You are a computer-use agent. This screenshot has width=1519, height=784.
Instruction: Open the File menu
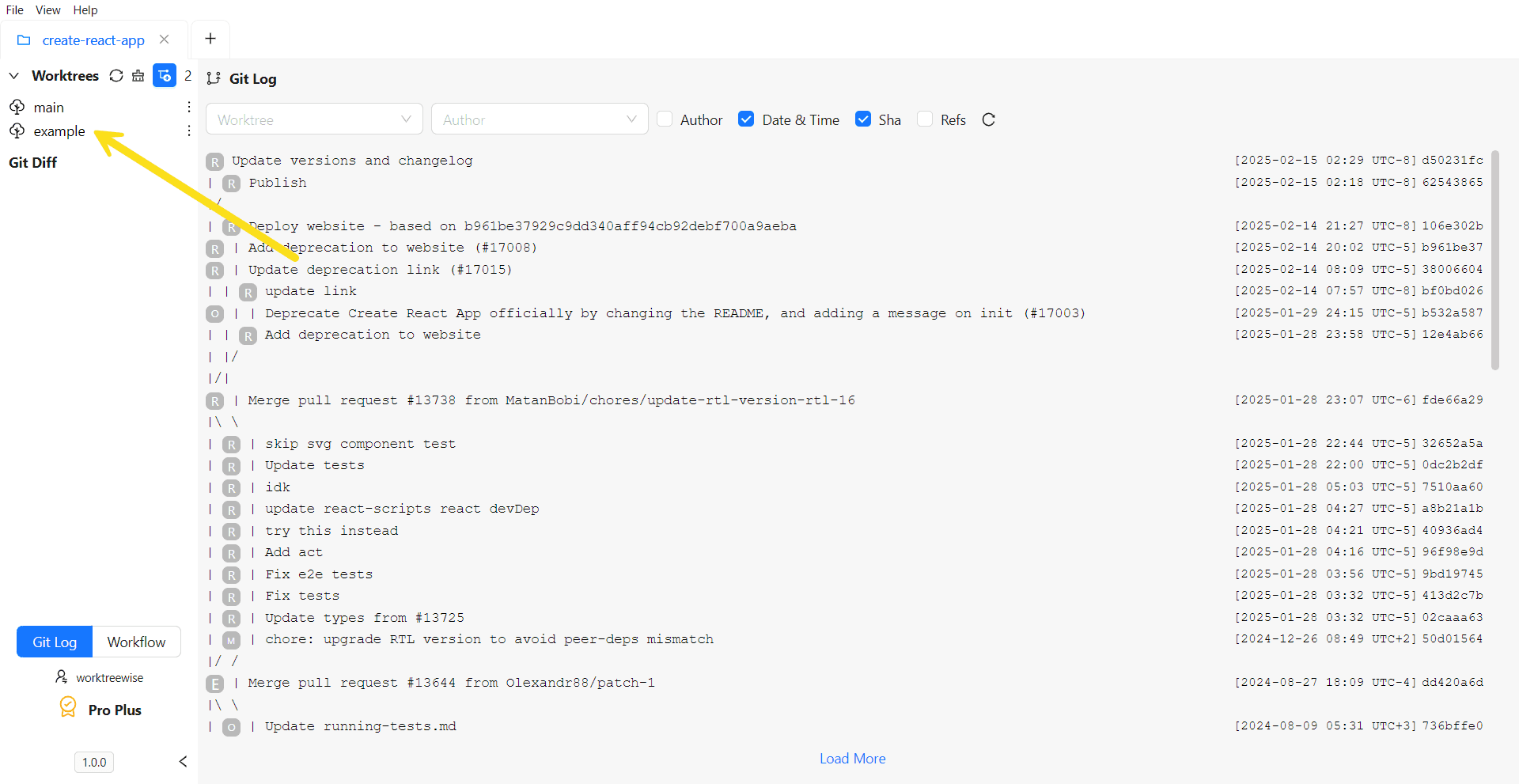(15, 10)
